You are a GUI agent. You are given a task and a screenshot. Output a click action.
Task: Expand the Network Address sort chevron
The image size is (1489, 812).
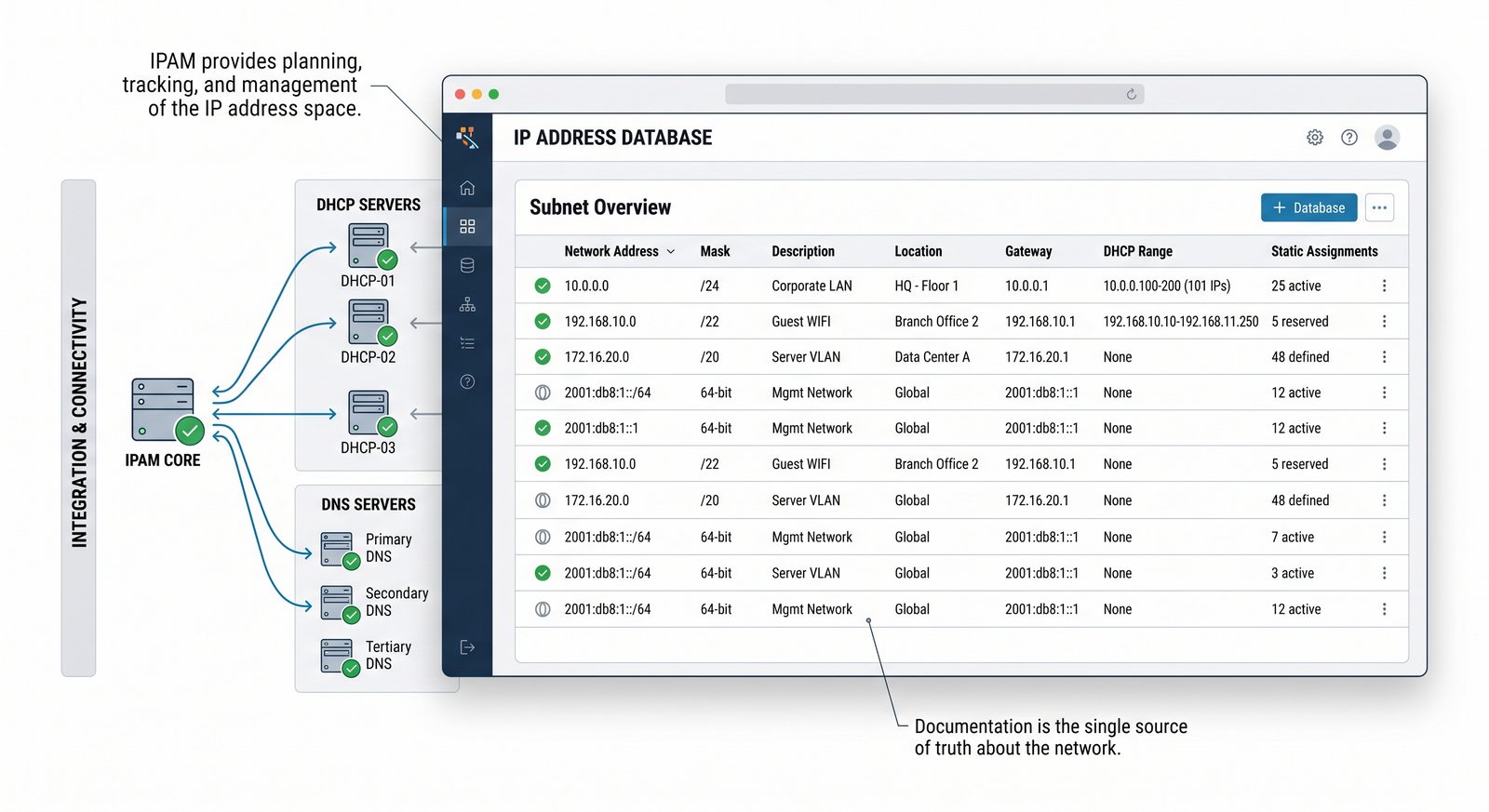[671, 252]
